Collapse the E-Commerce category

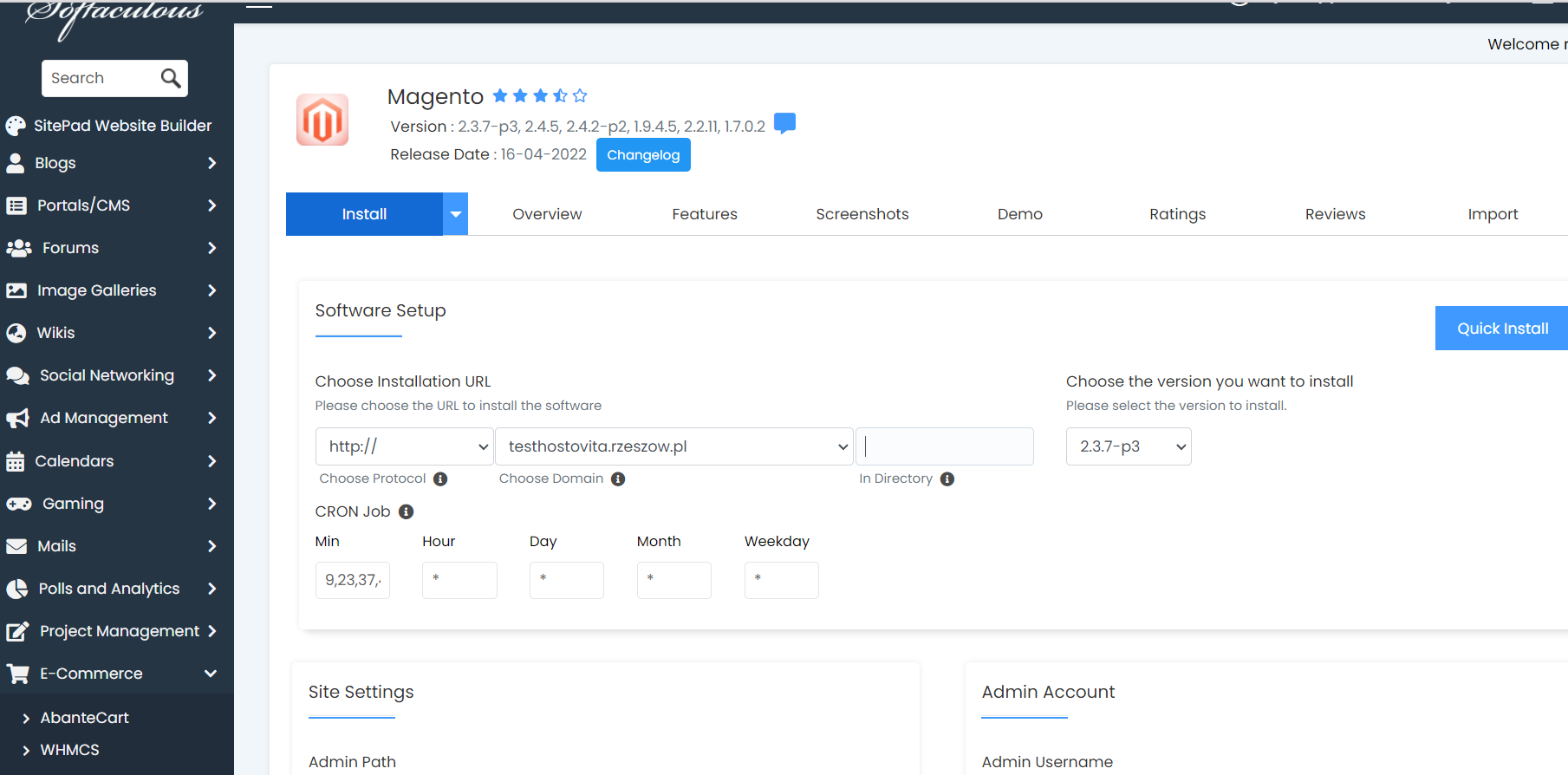point(211,674)
